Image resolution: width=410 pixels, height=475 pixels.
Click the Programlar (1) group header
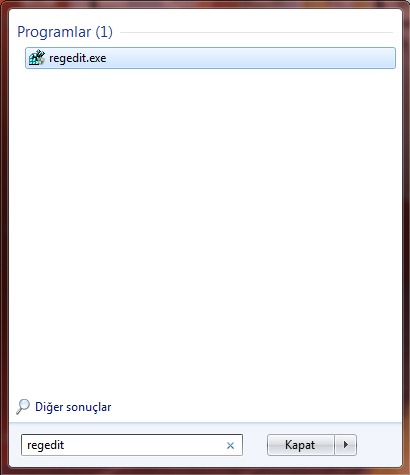[x=65, y=32]
